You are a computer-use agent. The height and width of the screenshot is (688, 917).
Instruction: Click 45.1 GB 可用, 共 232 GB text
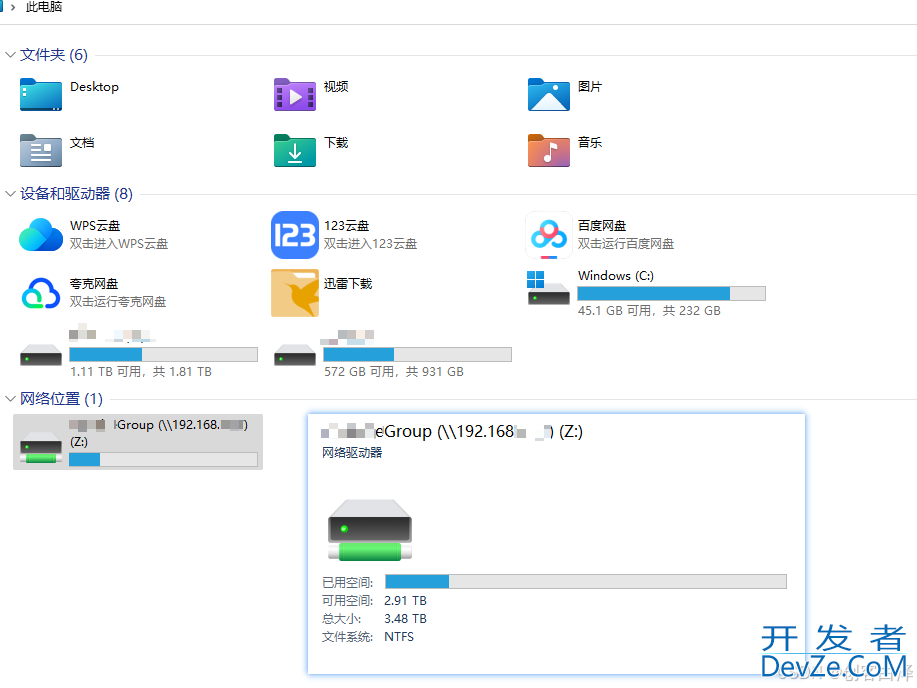pyautogui.click(x=649, y=311)
